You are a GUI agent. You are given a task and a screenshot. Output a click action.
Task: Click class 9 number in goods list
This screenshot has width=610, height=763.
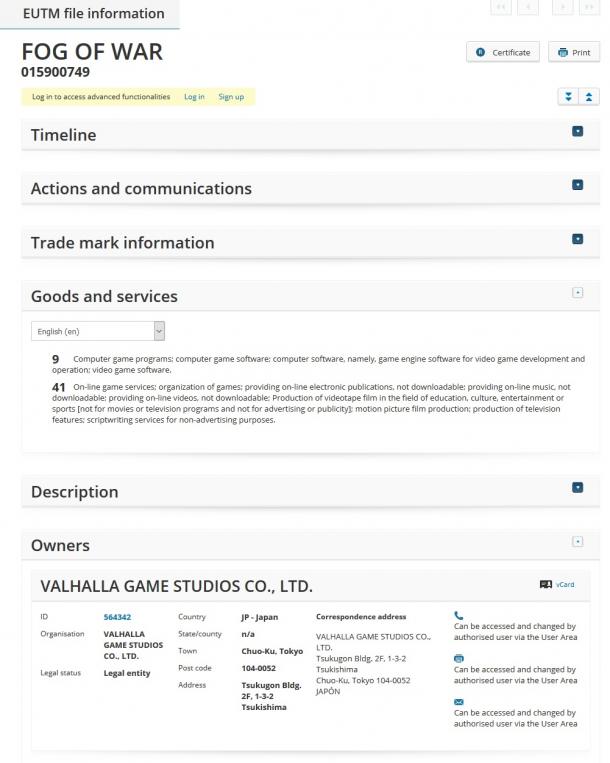pos(55,359)
